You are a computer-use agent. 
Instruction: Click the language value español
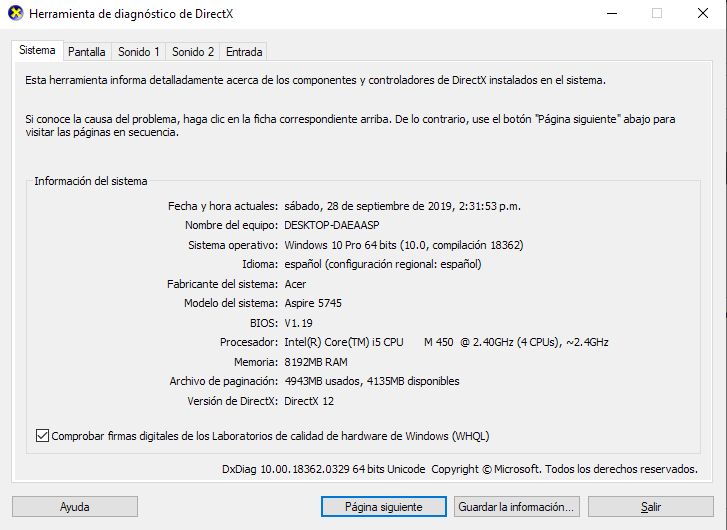tap(383, 264)
